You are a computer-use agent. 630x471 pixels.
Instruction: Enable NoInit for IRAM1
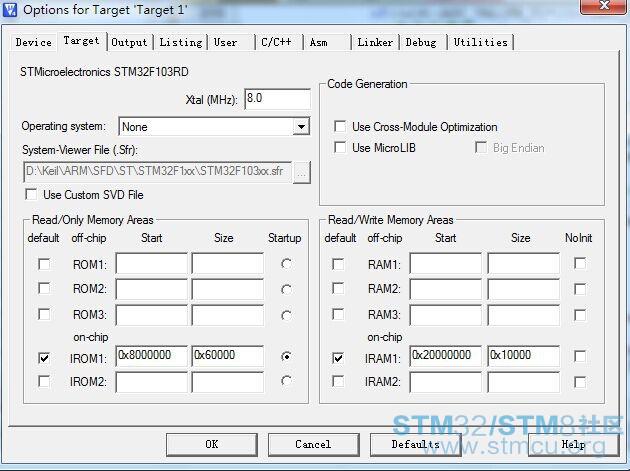click(580, 356)
